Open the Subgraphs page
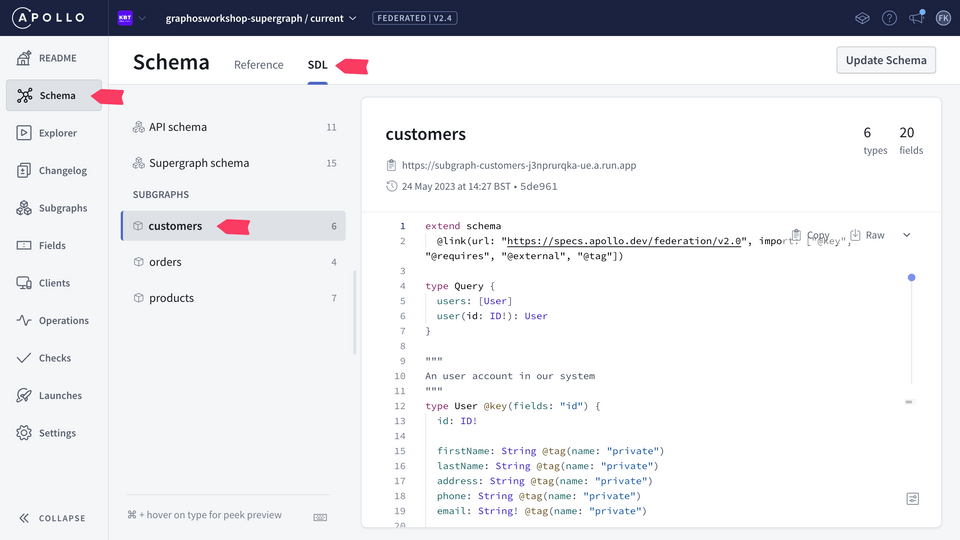Screen dimensions: 960x540 [54, 208]
